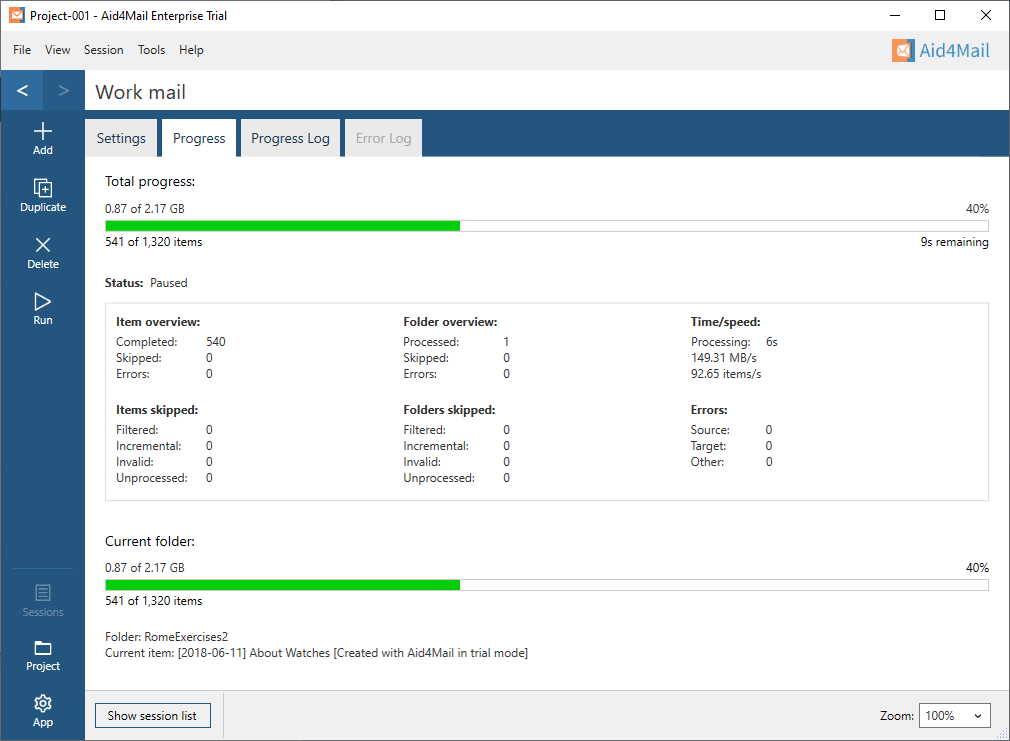Click the back navigation arrow
This screenshot has height=741, width=1010.
click(x=21, y=90)
